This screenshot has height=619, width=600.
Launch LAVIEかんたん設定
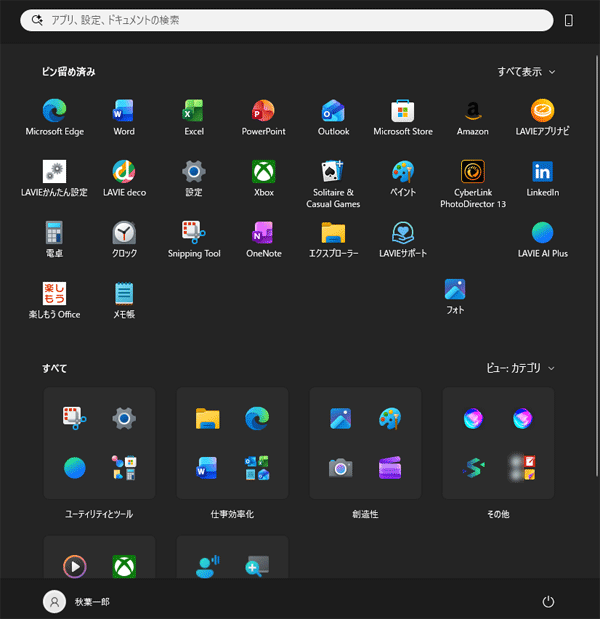pos(54,178)
